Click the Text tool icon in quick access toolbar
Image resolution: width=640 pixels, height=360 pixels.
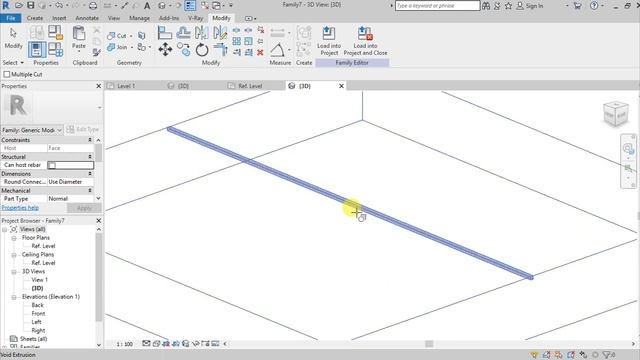[x=147, y=6]
